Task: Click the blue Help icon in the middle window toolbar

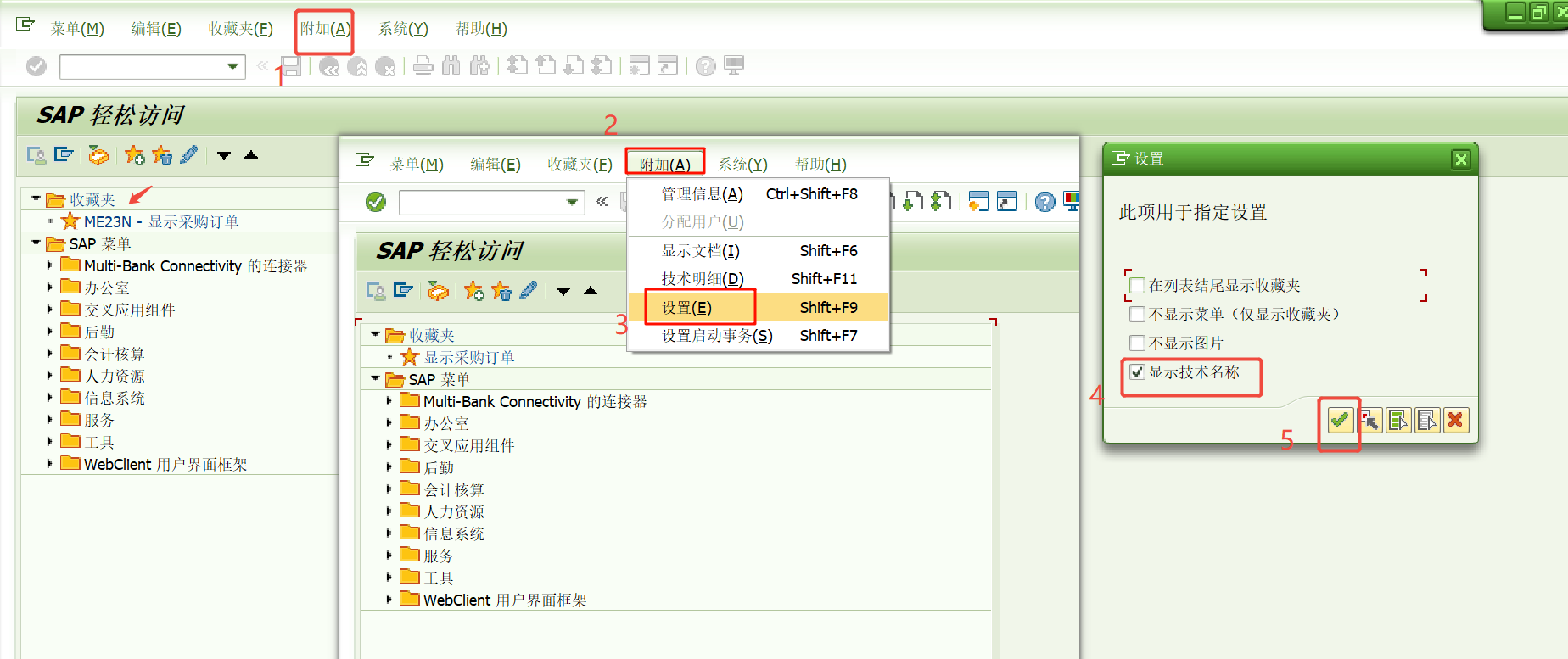Action: (x=1044, y=202)
